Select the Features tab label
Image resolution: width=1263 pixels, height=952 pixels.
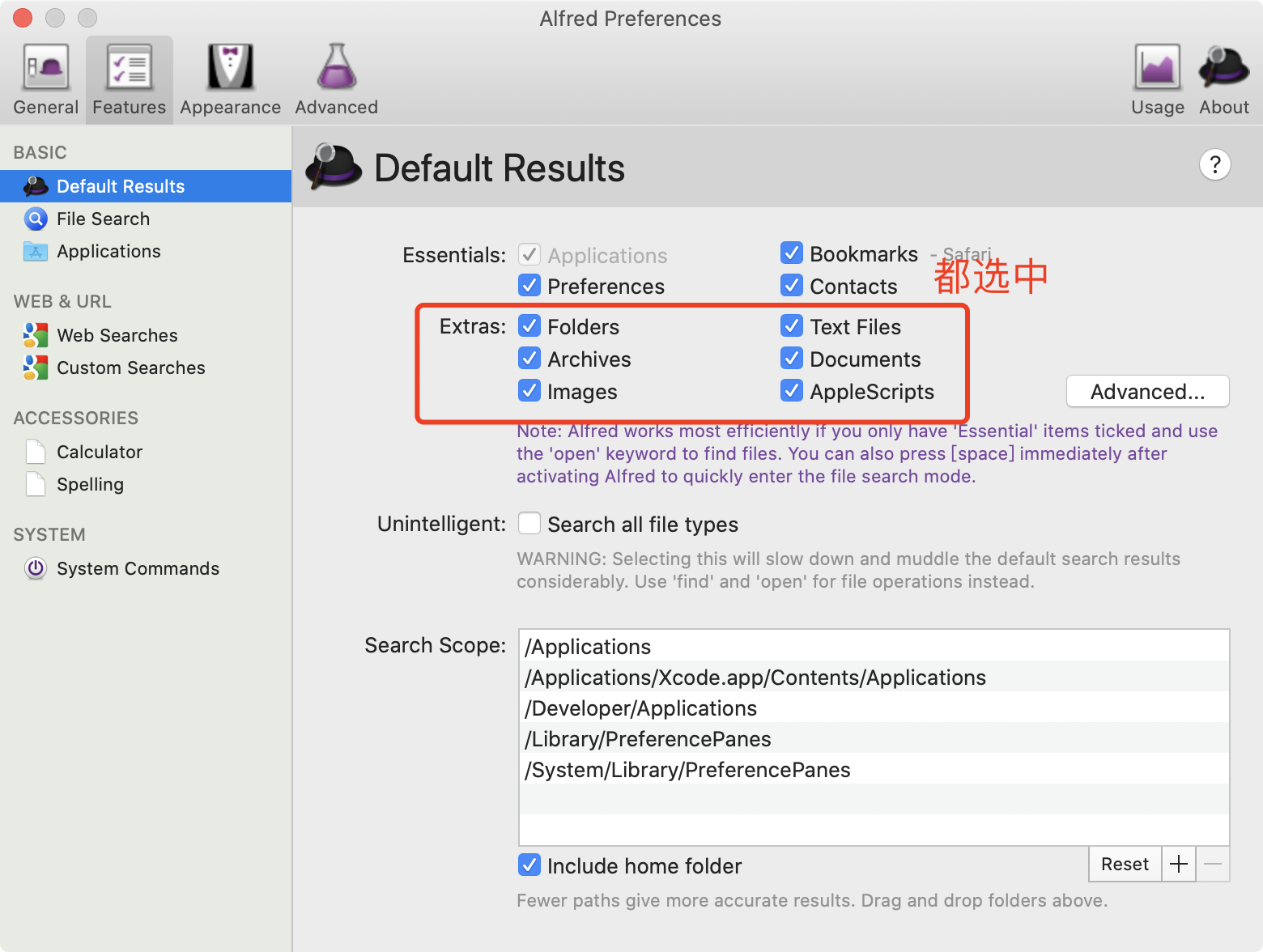[x=130, y=107]
